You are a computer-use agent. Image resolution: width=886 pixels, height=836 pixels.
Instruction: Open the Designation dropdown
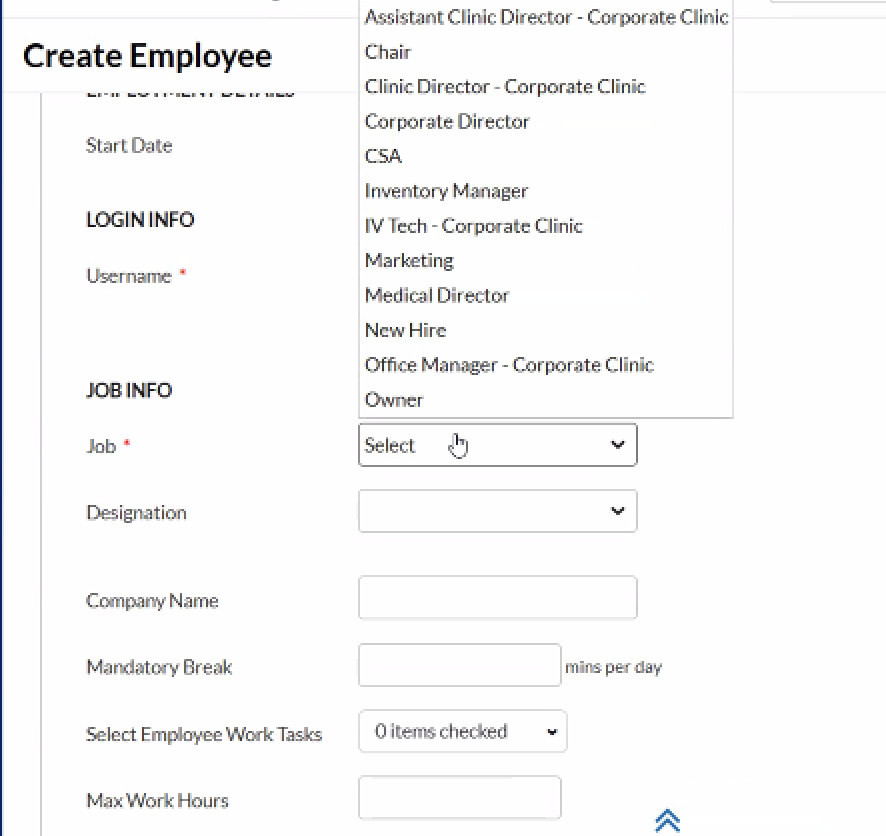[497, 511]
